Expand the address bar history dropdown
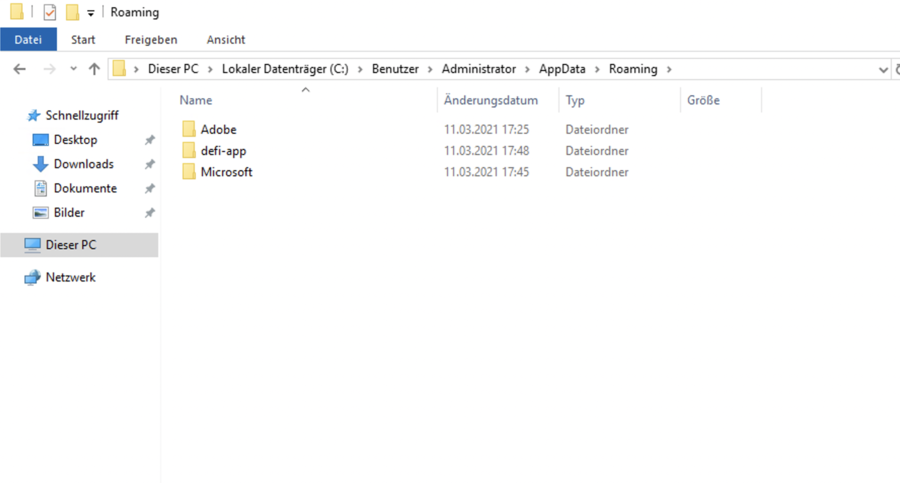 883,69
